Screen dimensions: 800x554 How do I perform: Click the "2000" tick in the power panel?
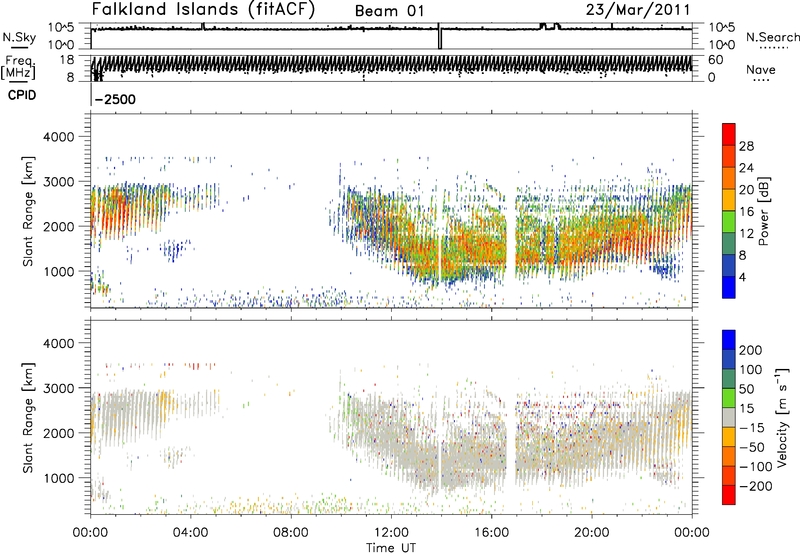[x=58, y=226]
